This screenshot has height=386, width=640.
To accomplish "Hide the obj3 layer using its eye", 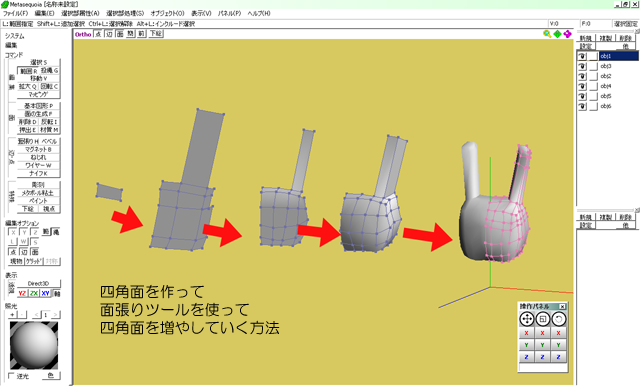I will pyautogui.click(x=582, y=66).
